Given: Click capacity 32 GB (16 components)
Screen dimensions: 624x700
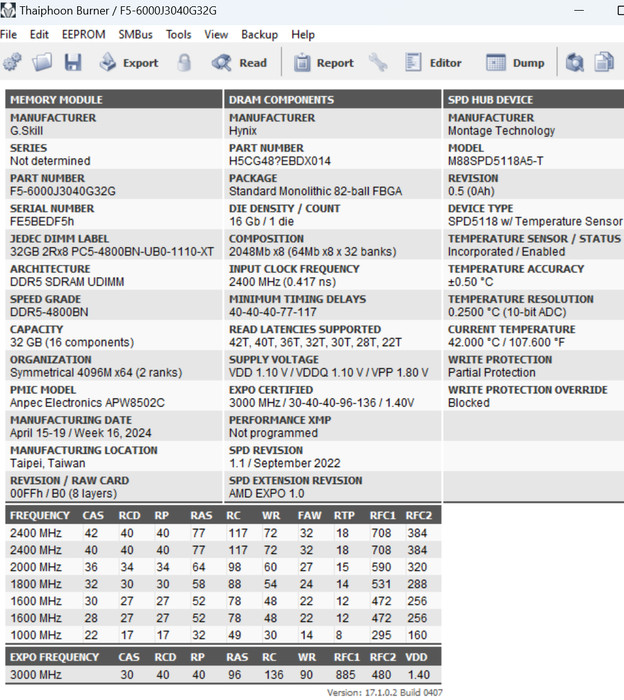Looking at the screenshot, I should coord(72,342).
